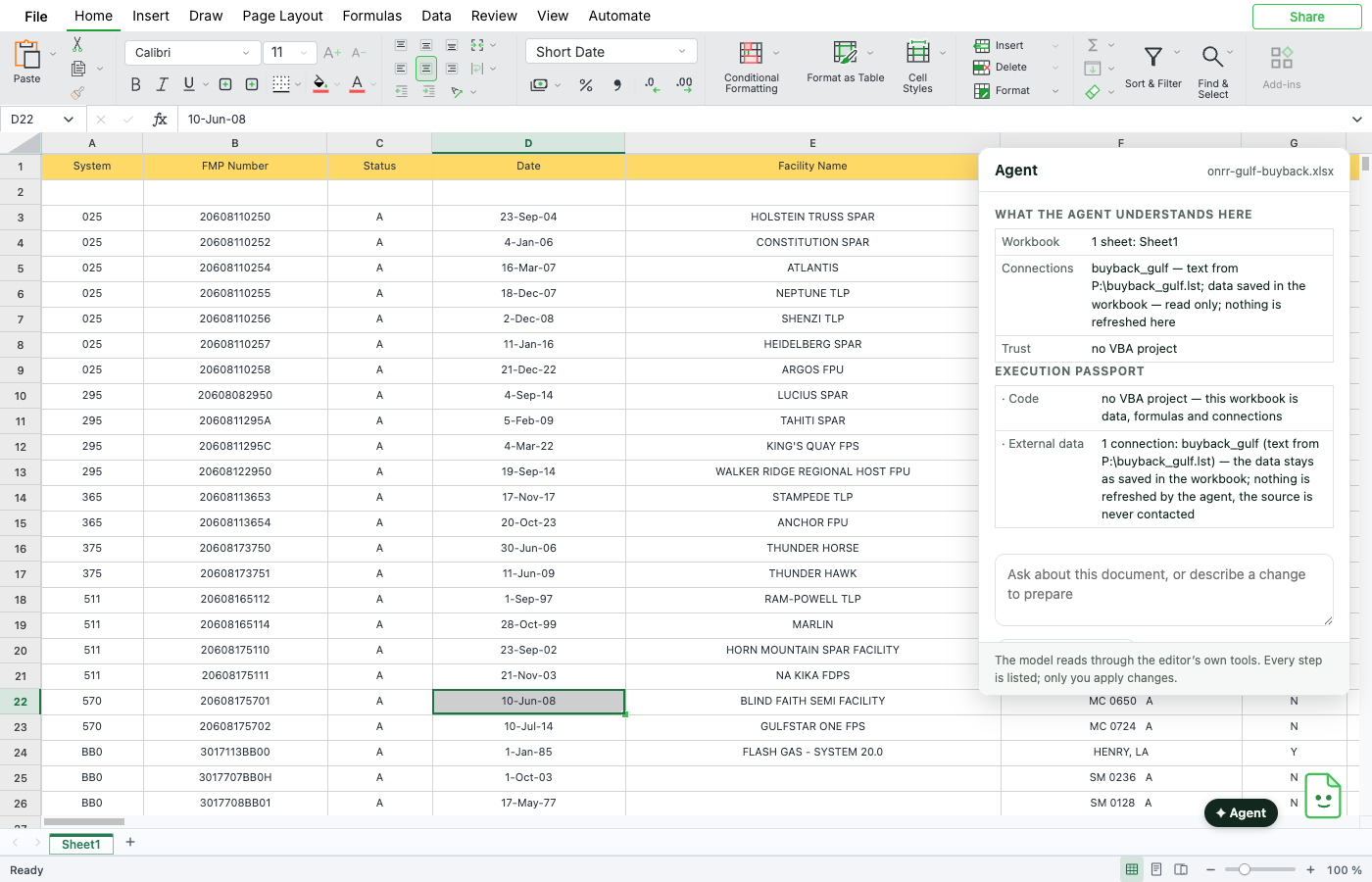Toggle Underline formatting
Viewport: 1372px width, 882px height.
[189, 84]
